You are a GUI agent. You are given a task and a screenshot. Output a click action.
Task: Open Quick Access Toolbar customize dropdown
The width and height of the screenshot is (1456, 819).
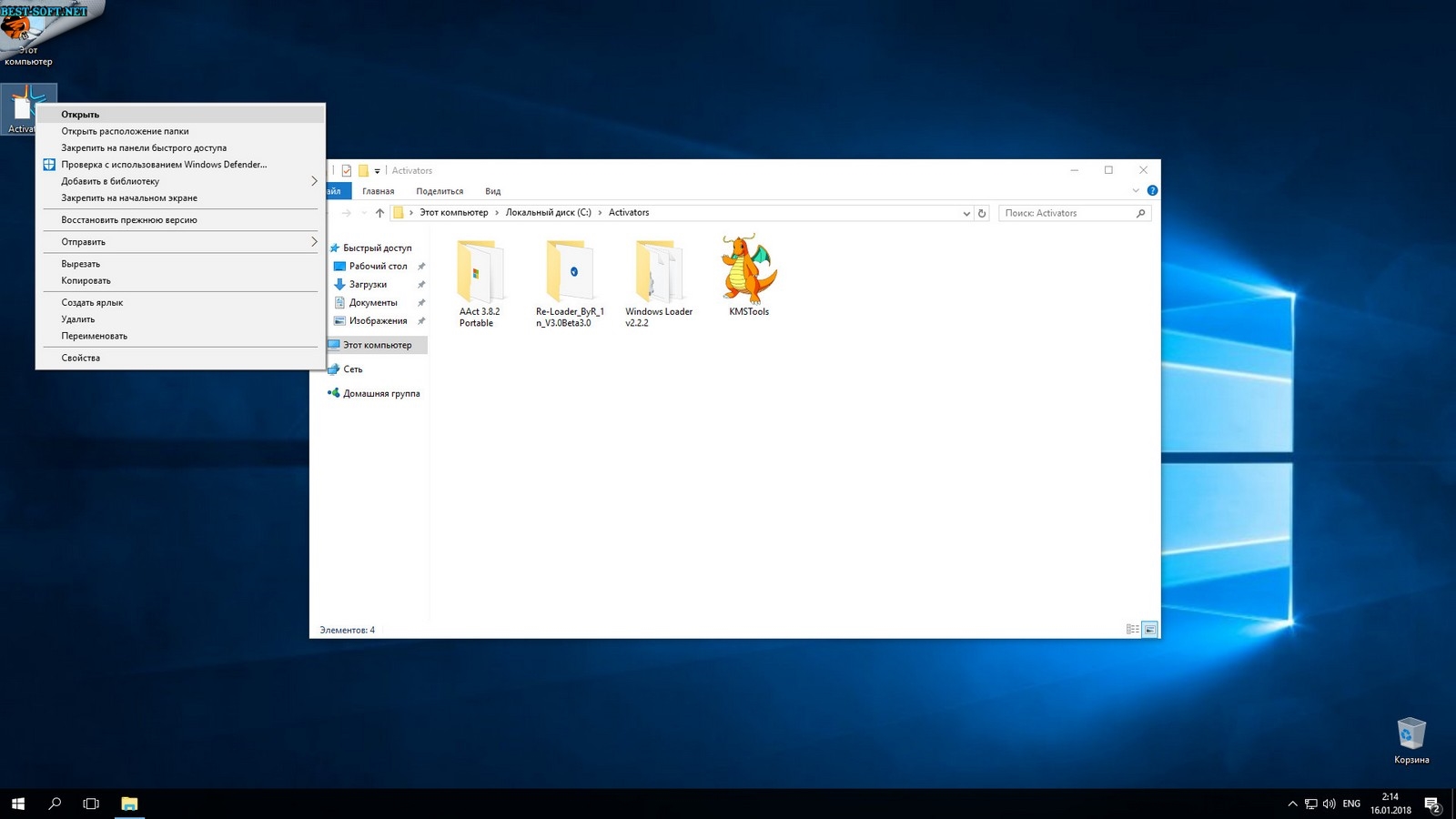pos(377,171)
